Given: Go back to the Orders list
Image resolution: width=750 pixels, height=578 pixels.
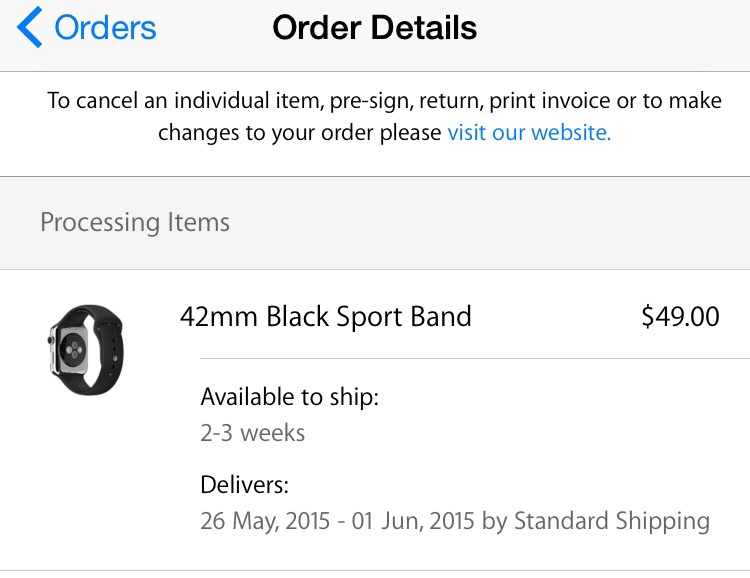Looking at the screenshot, I should [105, 28].
